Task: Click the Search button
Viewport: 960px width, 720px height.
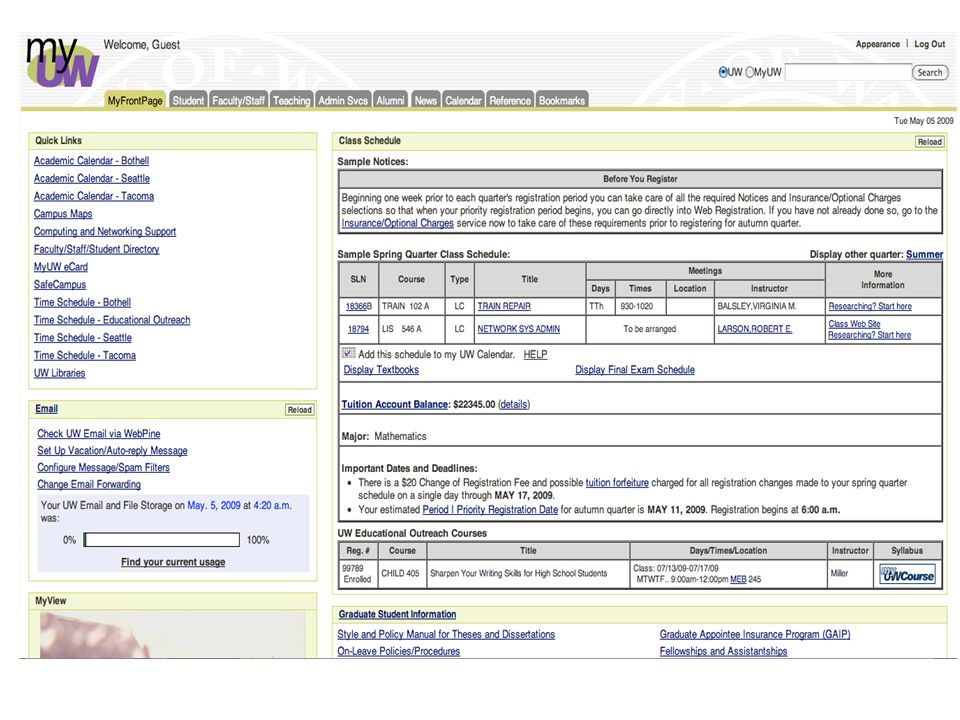Action: [x=930, y=72]
